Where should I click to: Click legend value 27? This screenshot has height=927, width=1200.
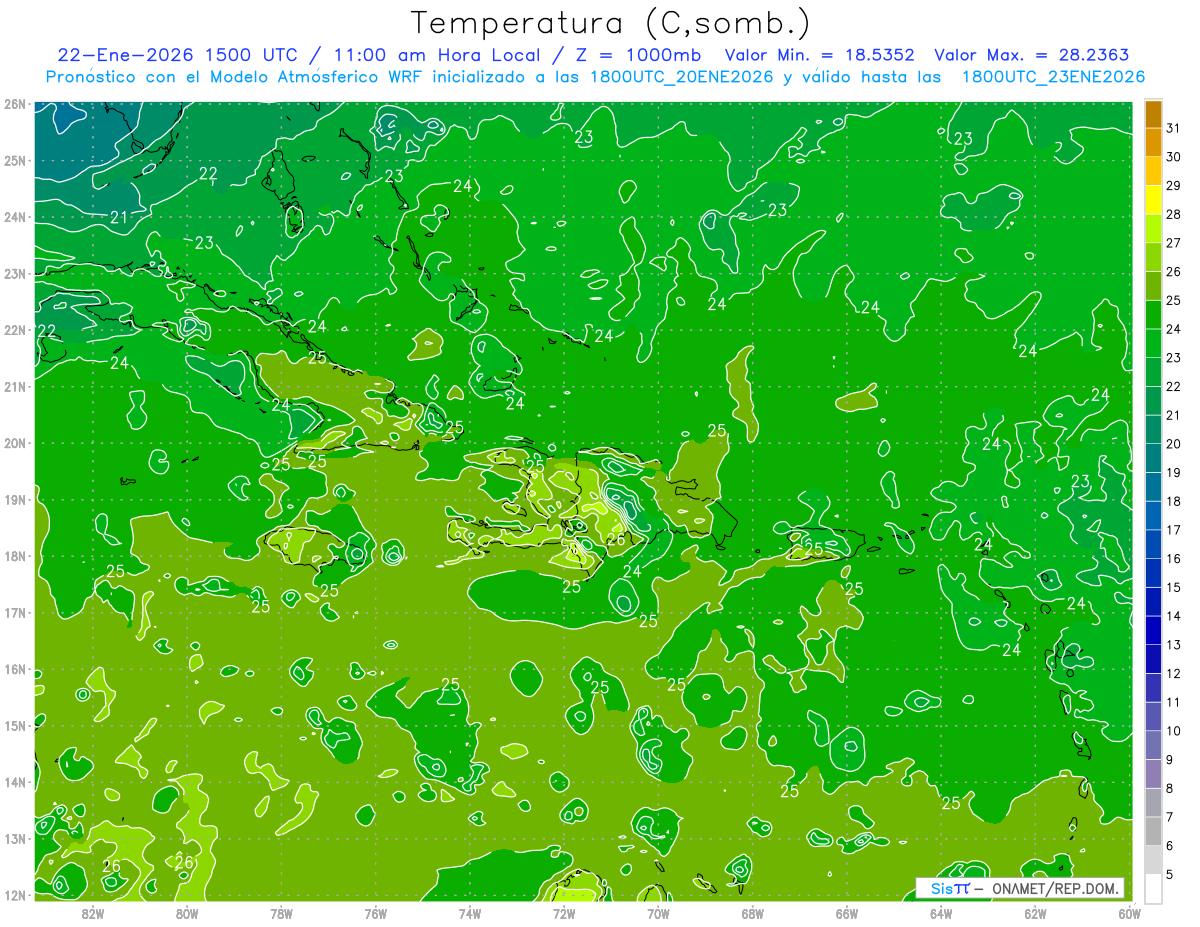click(1174, 243)
